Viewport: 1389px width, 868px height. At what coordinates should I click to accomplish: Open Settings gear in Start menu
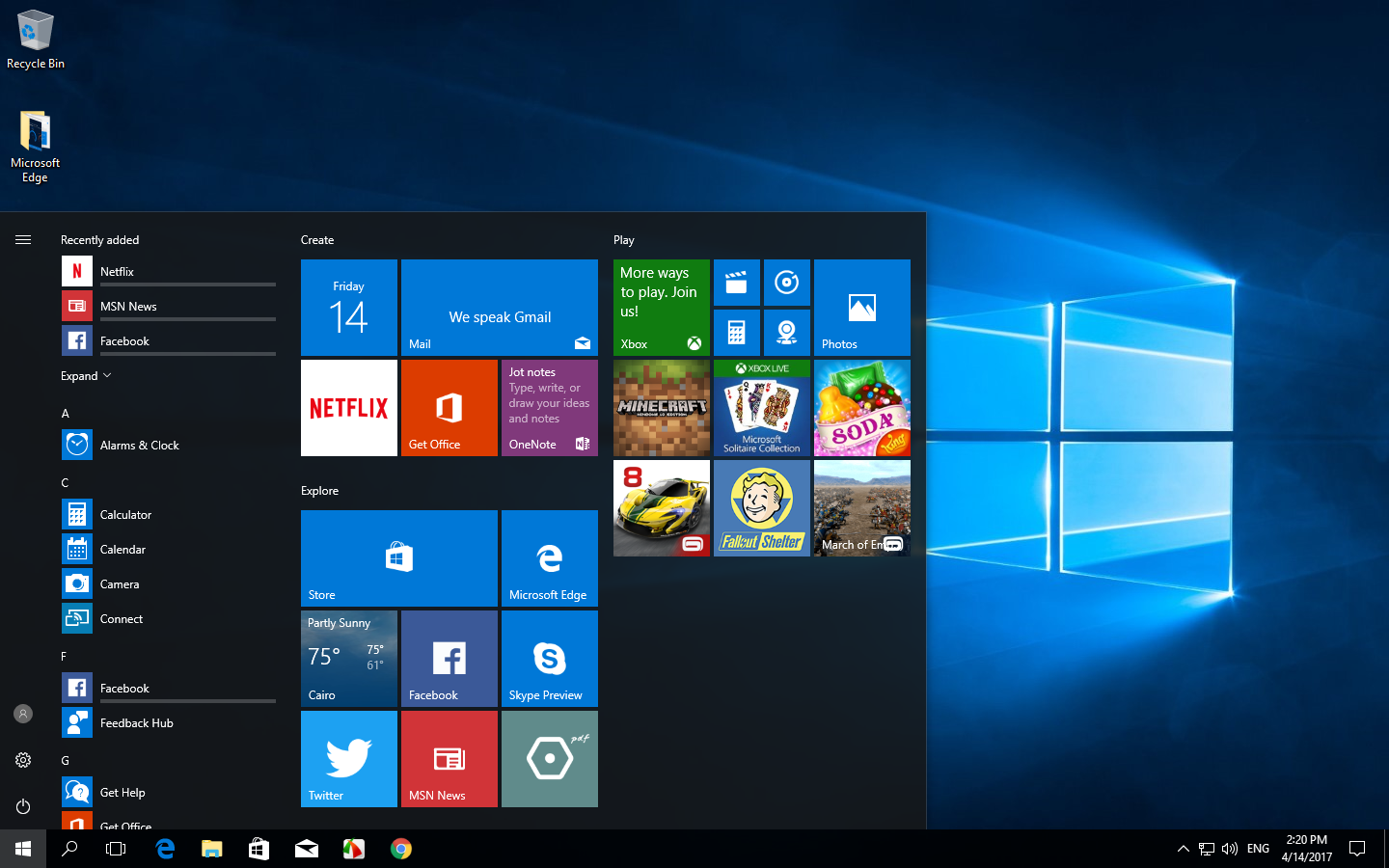point(23,760)
